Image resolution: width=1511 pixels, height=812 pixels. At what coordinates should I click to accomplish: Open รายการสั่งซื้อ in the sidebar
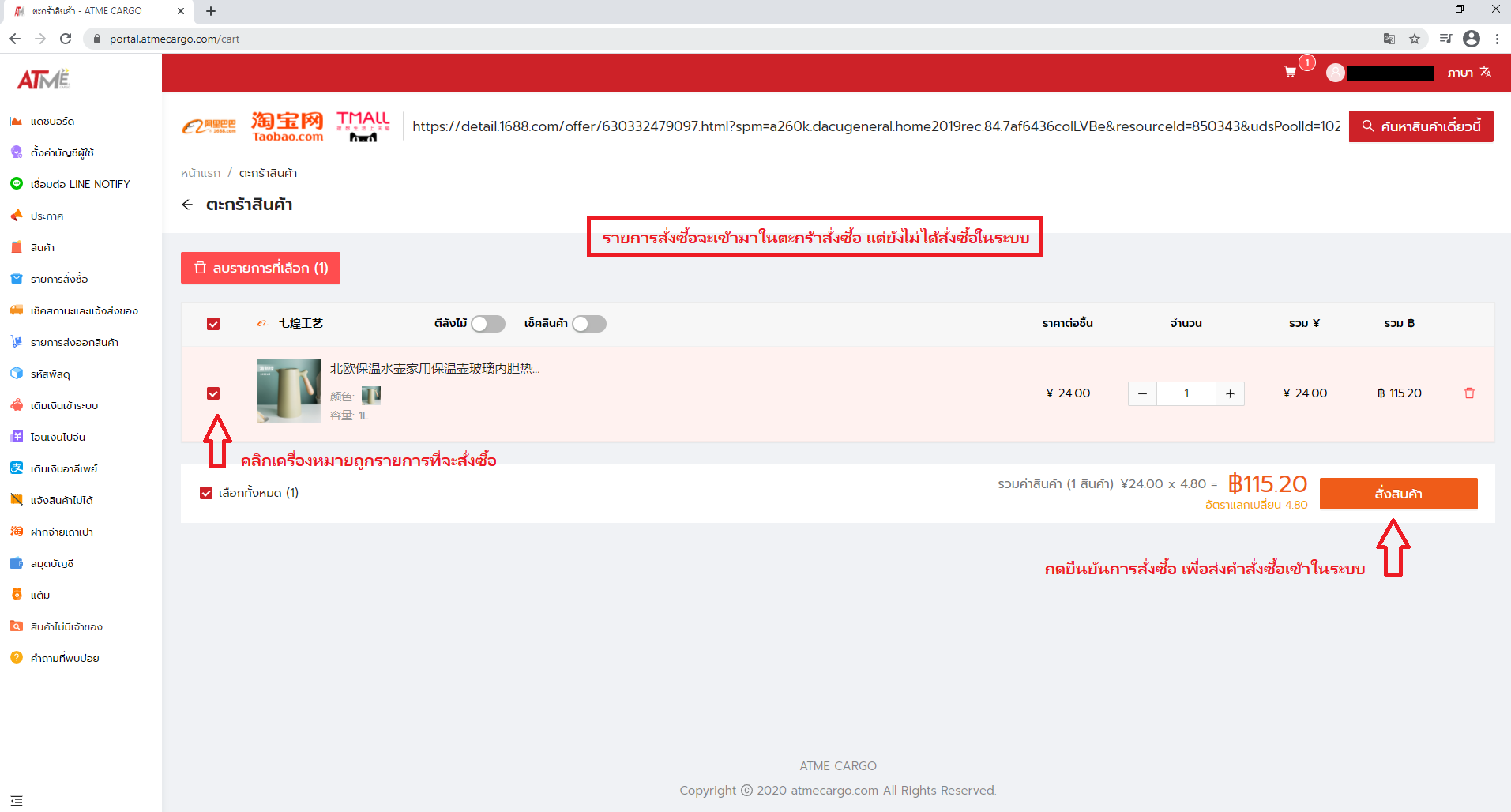pyautogui.click(x=59, y=279)
